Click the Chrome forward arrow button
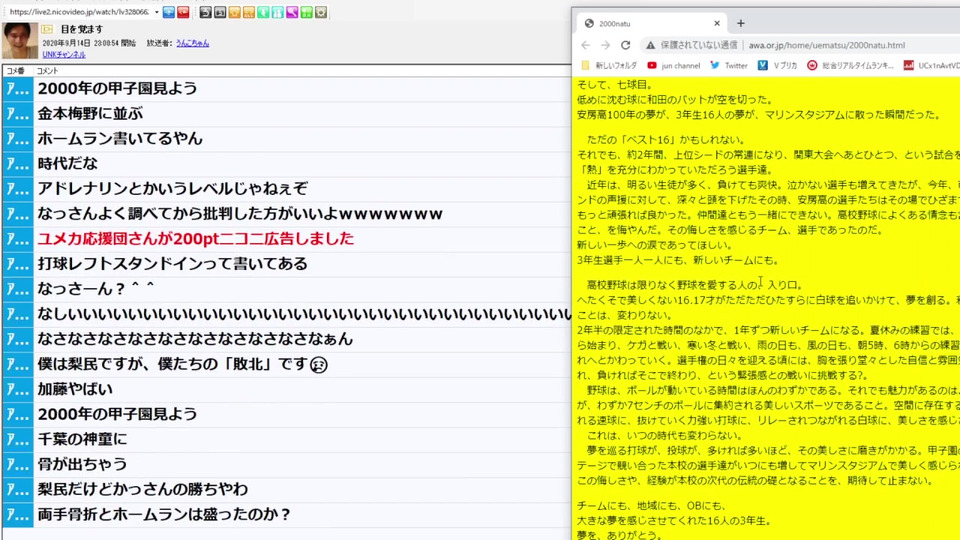This screenshot has height=540, width=960. click(606, 45)
